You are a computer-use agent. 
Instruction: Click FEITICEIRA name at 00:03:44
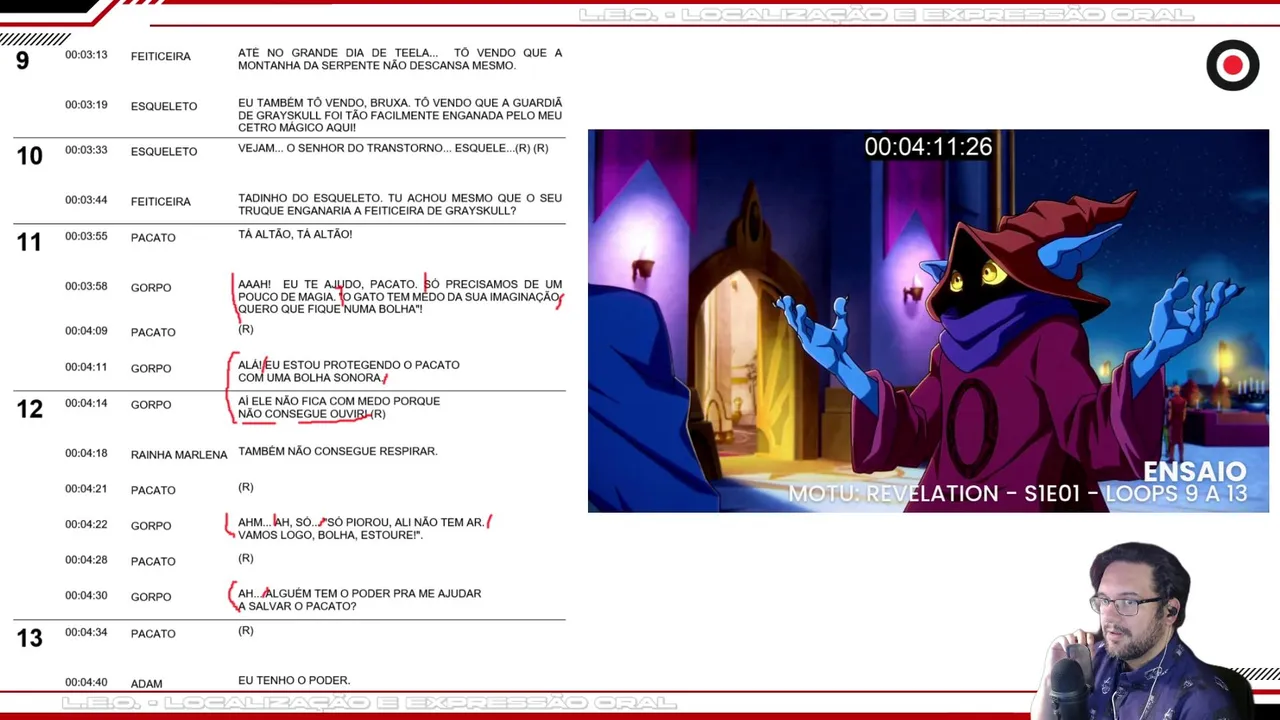tap(160, 202)
